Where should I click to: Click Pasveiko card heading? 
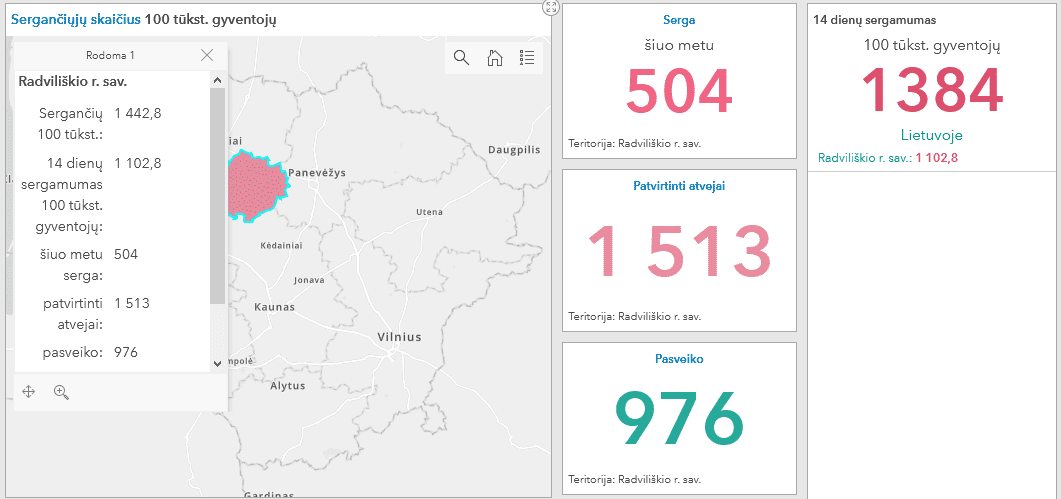point(679,360)
